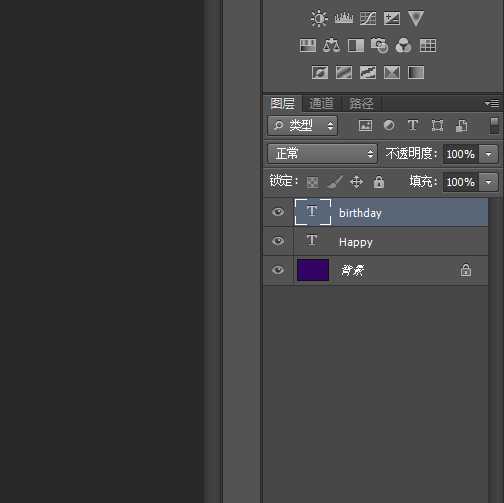Lock transparent pixels of the layer
Screen dimensions: 504x503
313,182
